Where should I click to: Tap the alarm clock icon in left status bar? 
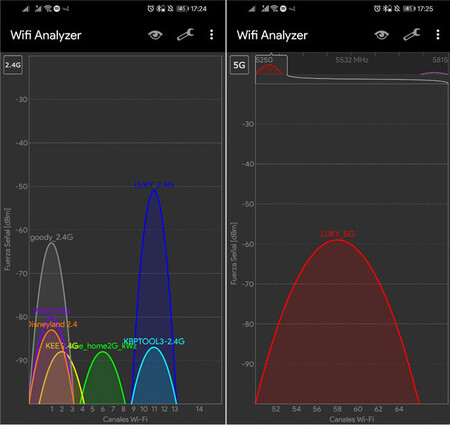click(151, 9)
